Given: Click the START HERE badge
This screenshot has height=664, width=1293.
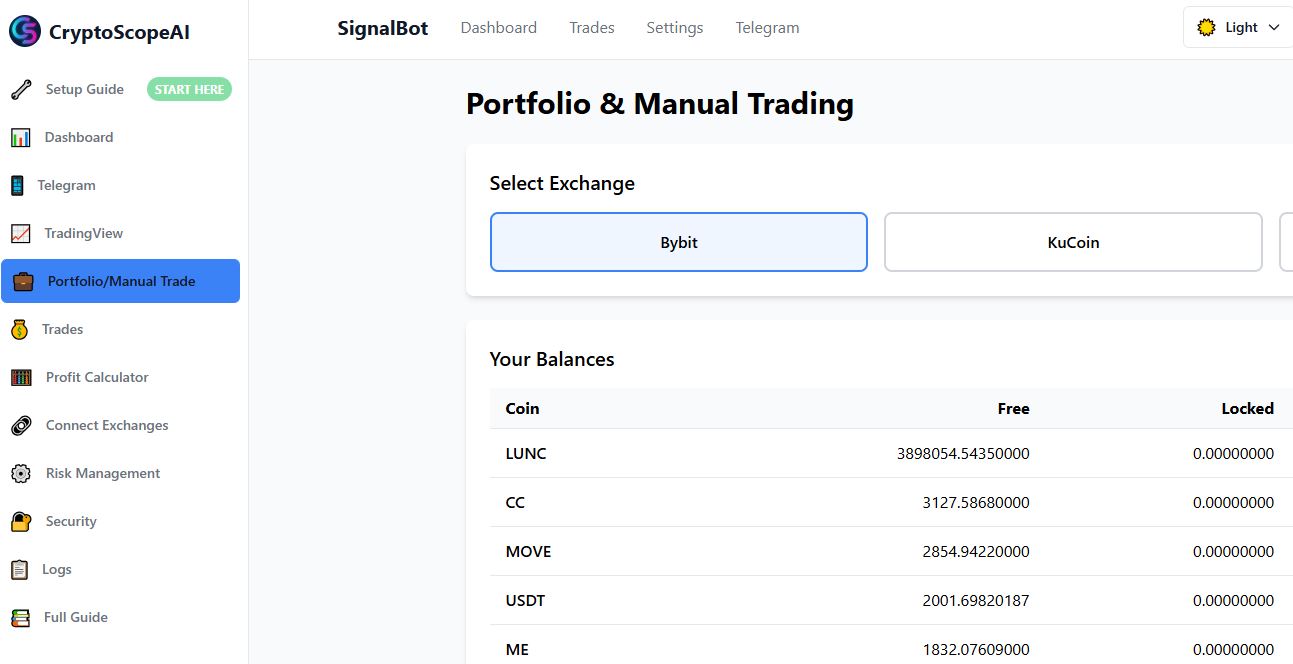Looking at the screenshot, I should [x=189, y=88].
